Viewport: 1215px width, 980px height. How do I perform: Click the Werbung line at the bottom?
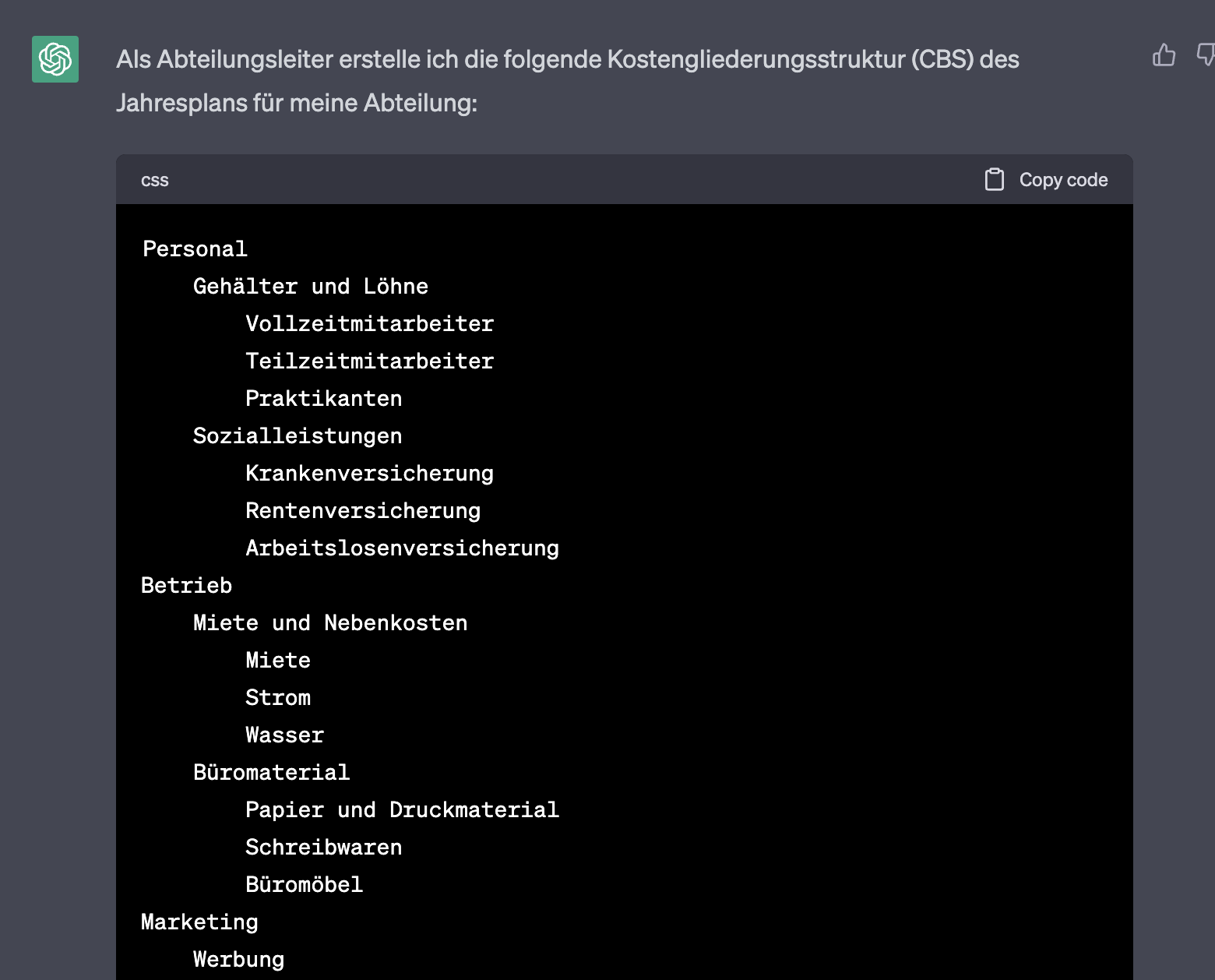point(238,959)
